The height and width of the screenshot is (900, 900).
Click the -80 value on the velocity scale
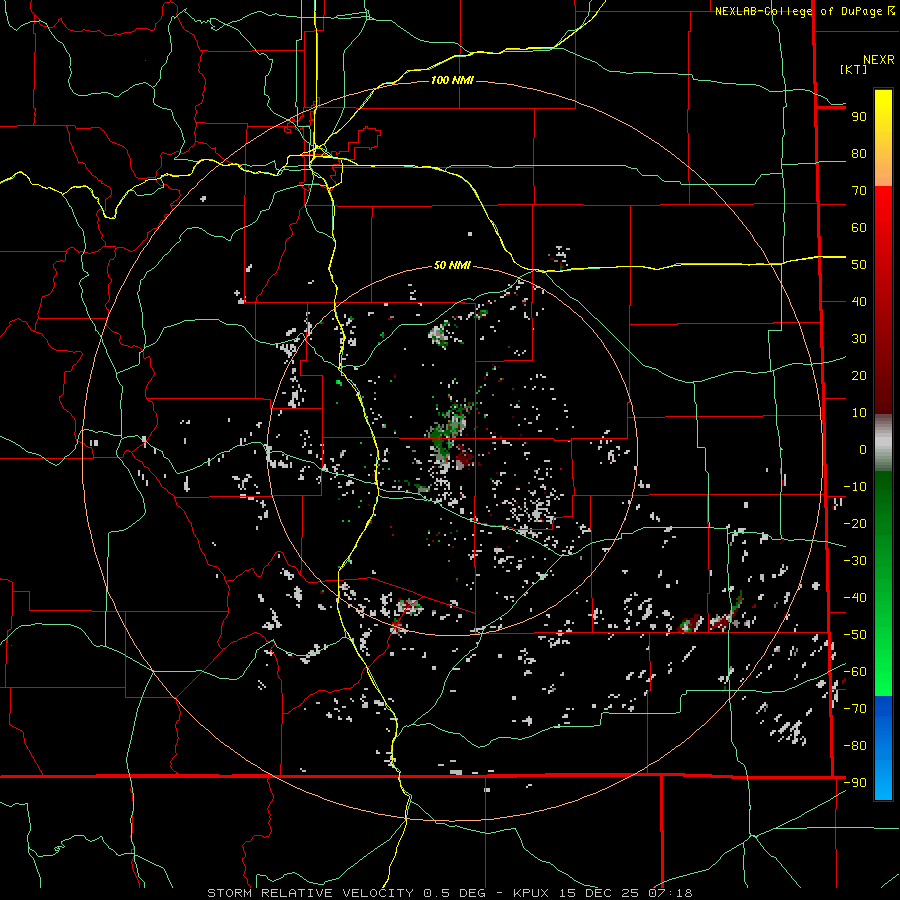pyautogui.click(x=855, y=746)
